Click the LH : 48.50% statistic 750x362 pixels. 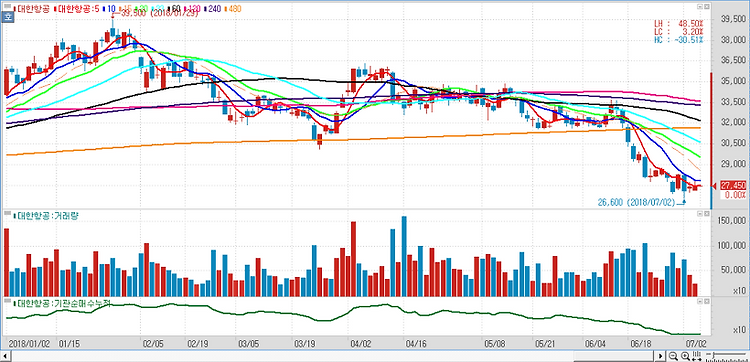(679, 23)
